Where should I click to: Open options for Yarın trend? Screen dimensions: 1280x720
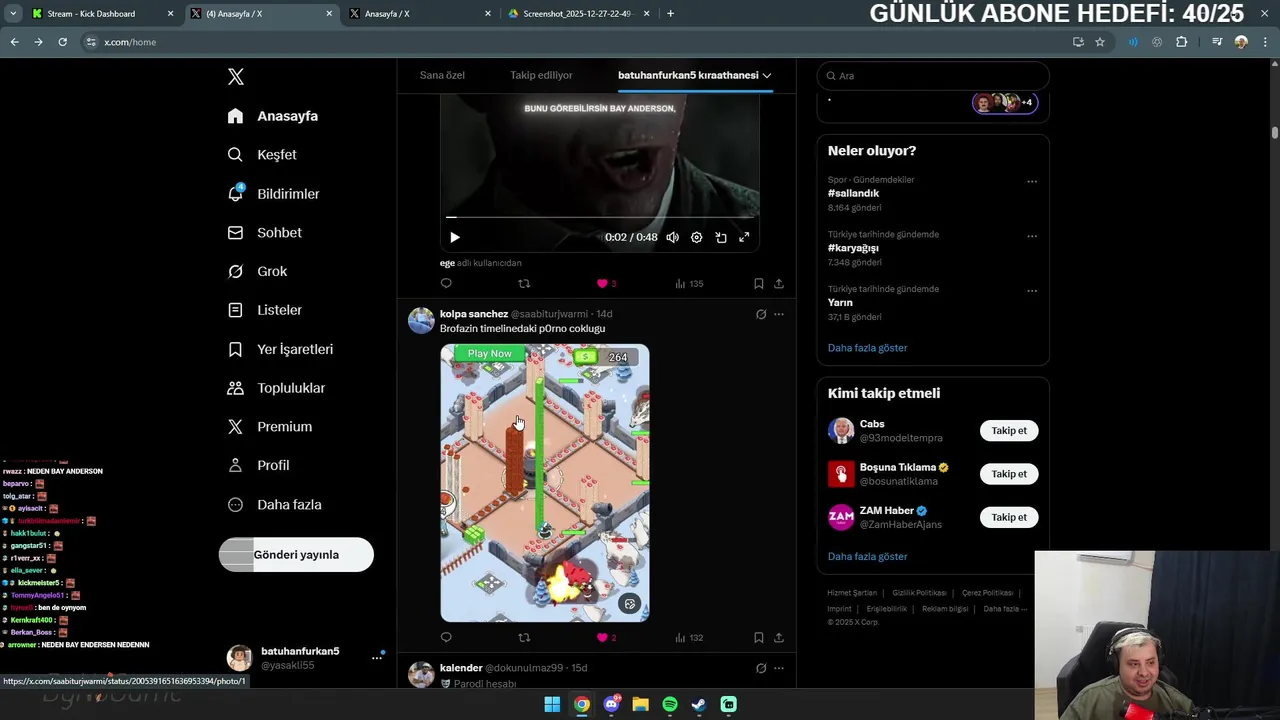point(1032,291)
